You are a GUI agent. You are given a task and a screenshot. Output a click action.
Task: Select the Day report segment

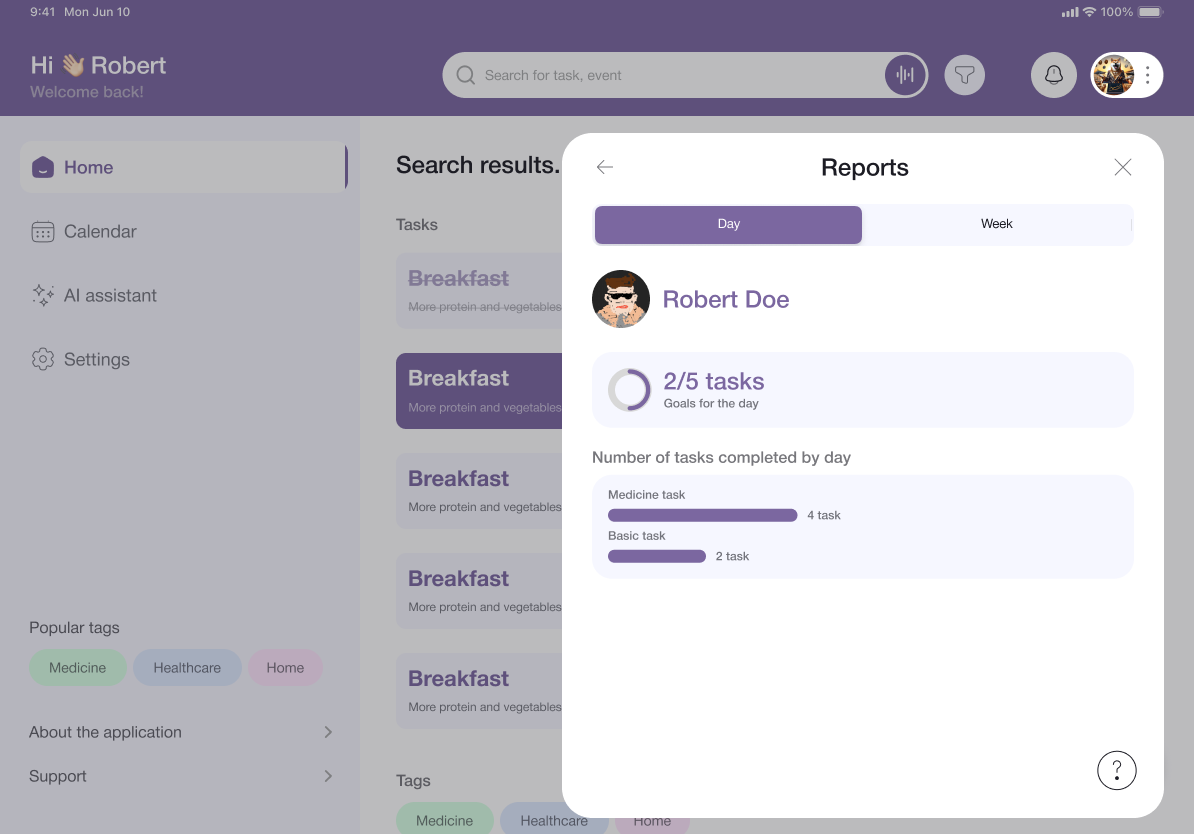[728, 224]
